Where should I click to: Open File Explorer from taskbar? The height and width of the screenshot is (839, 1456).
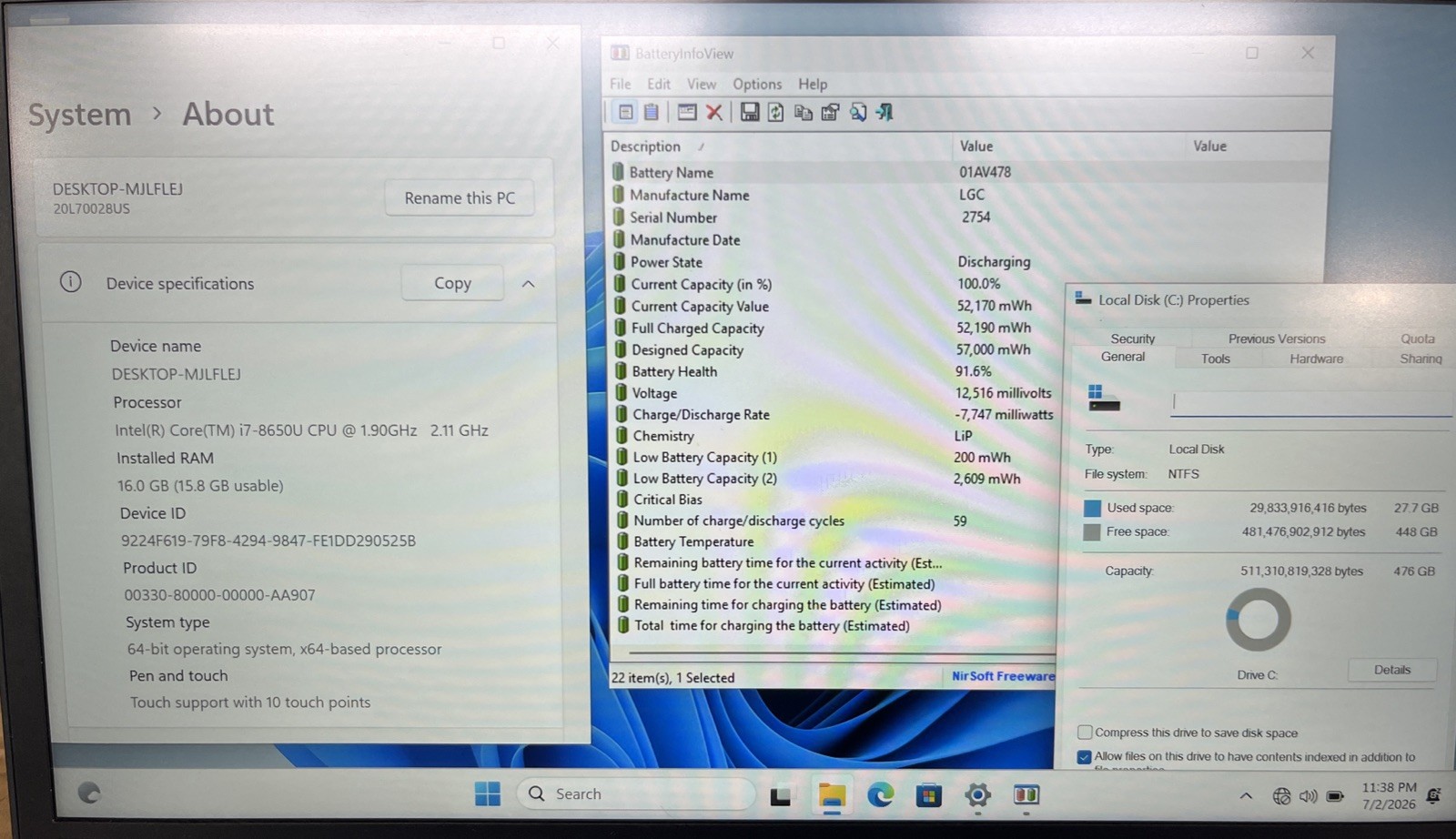coord(831,795)
